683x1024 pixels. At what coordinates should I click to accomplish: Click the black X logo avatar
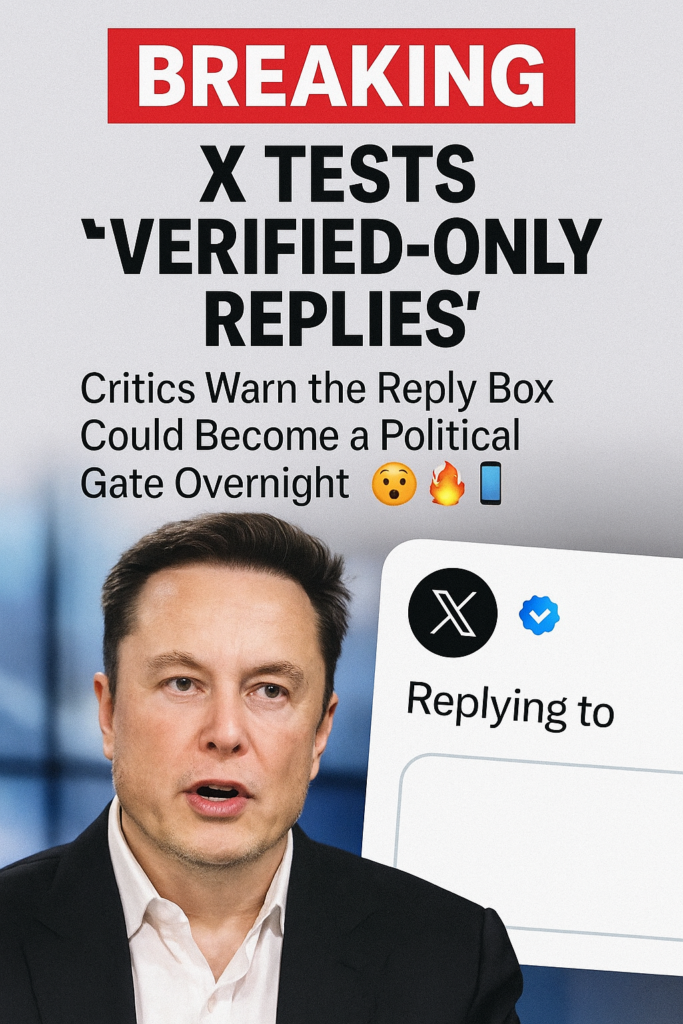pos(453,612)
